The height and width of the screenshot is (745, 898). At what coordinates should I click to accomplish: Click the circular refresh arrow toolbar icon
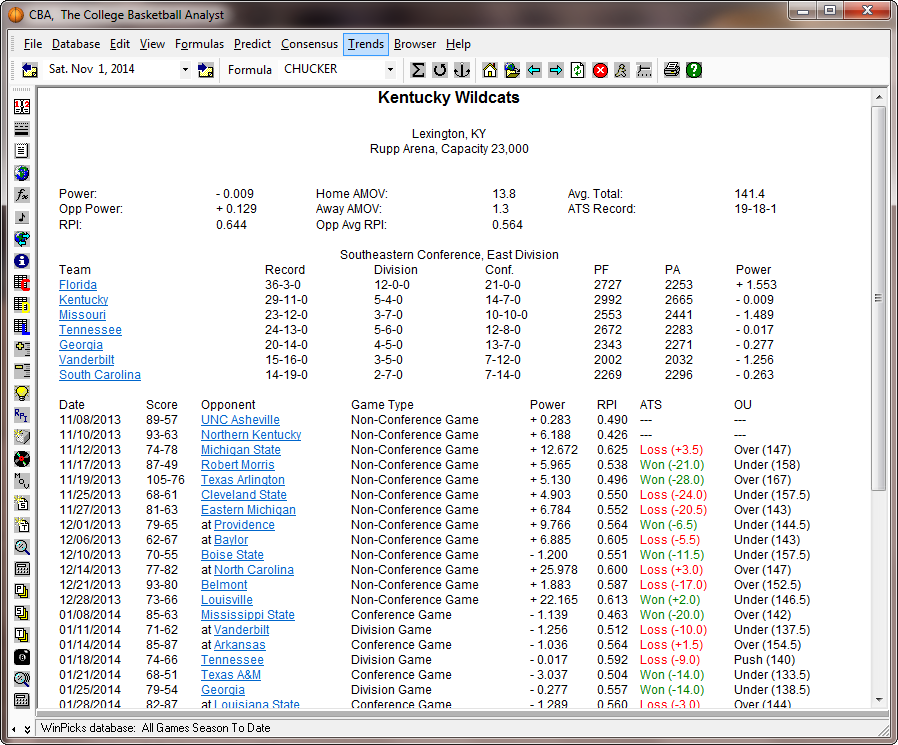[440, 70]
